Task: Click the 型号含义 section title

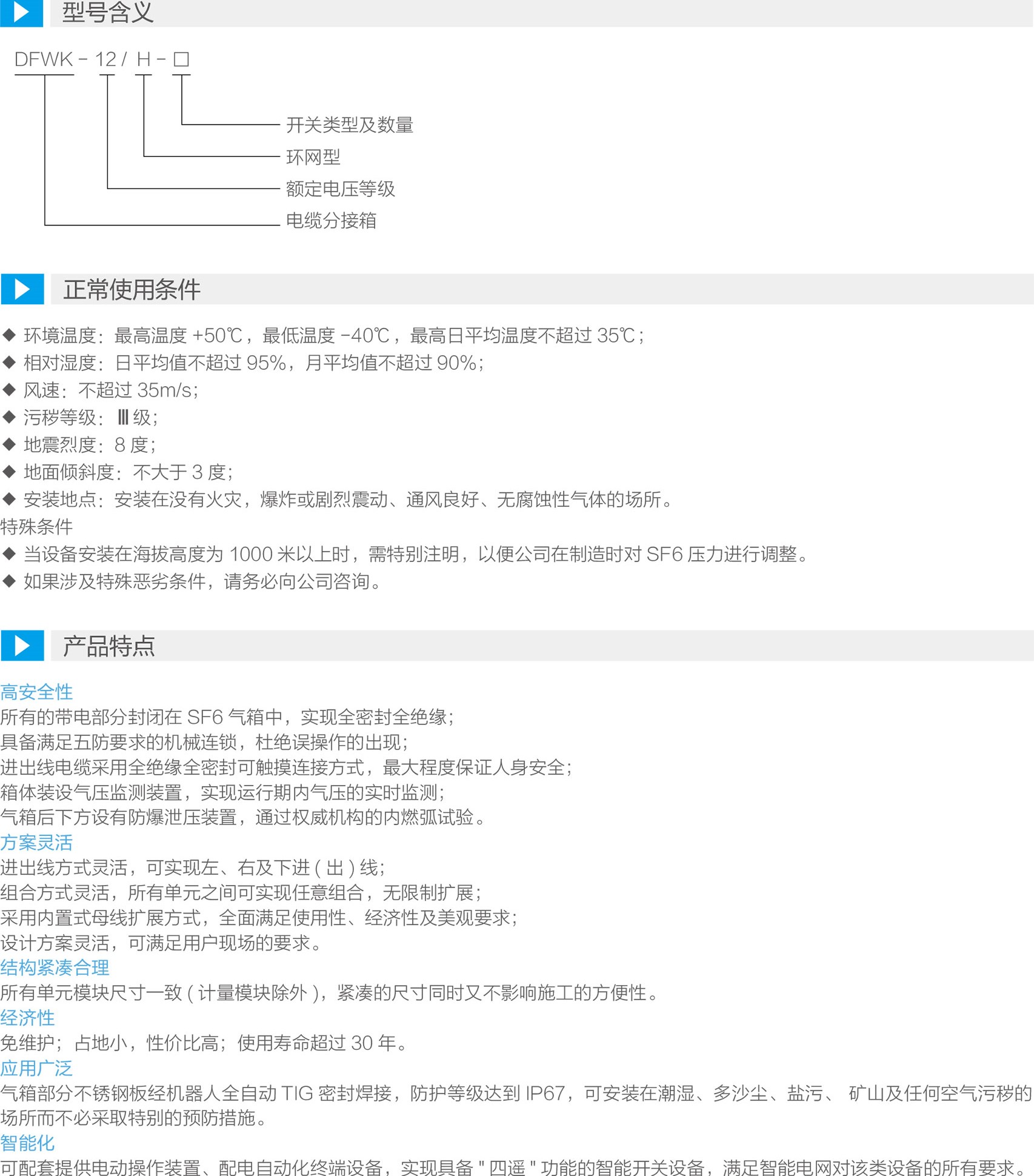Action: pyautogui.click(x=108, y=12)
